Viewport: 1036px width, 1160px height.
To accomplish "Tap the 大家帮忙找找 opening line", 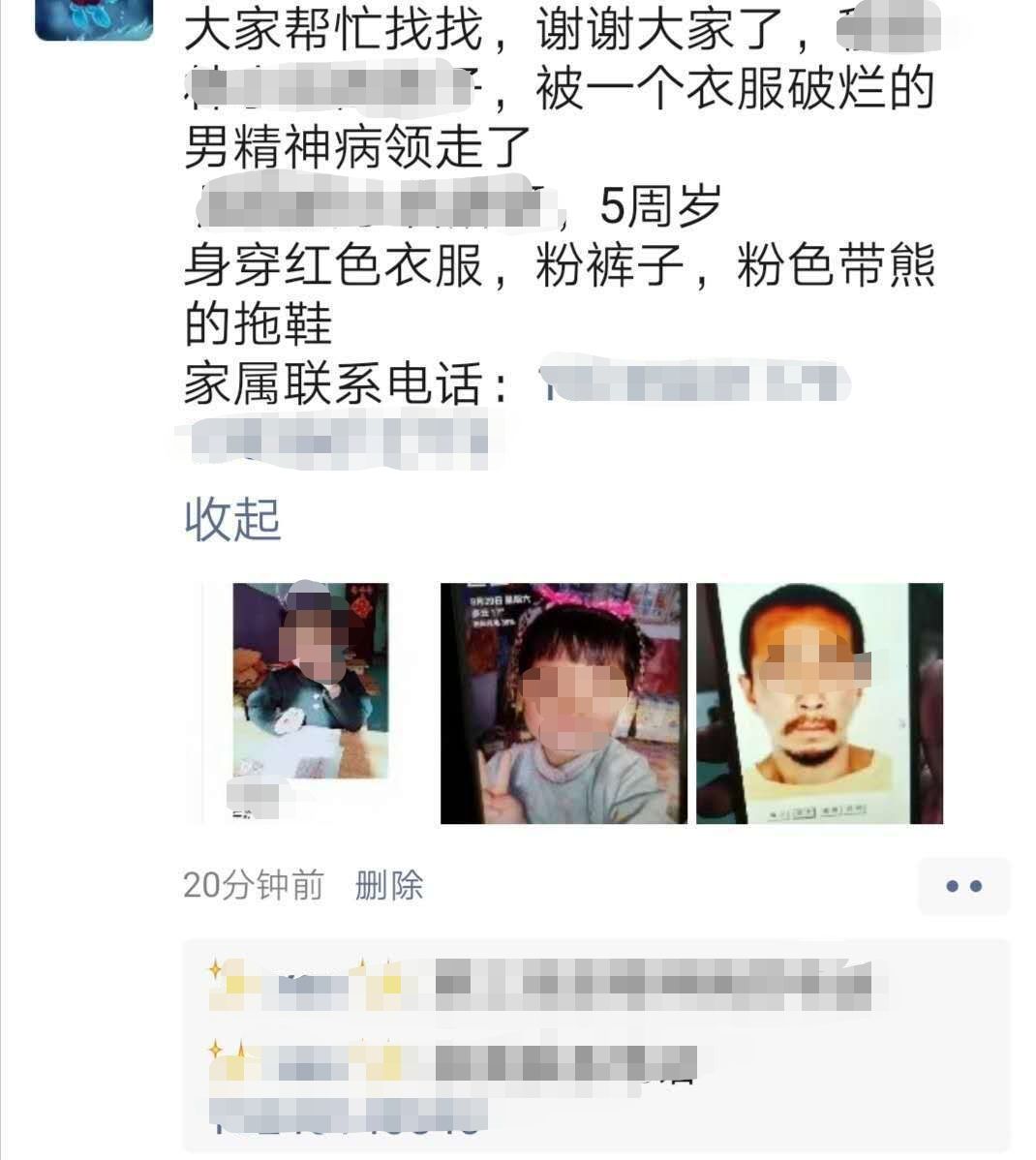I will (x=332, y=30).
